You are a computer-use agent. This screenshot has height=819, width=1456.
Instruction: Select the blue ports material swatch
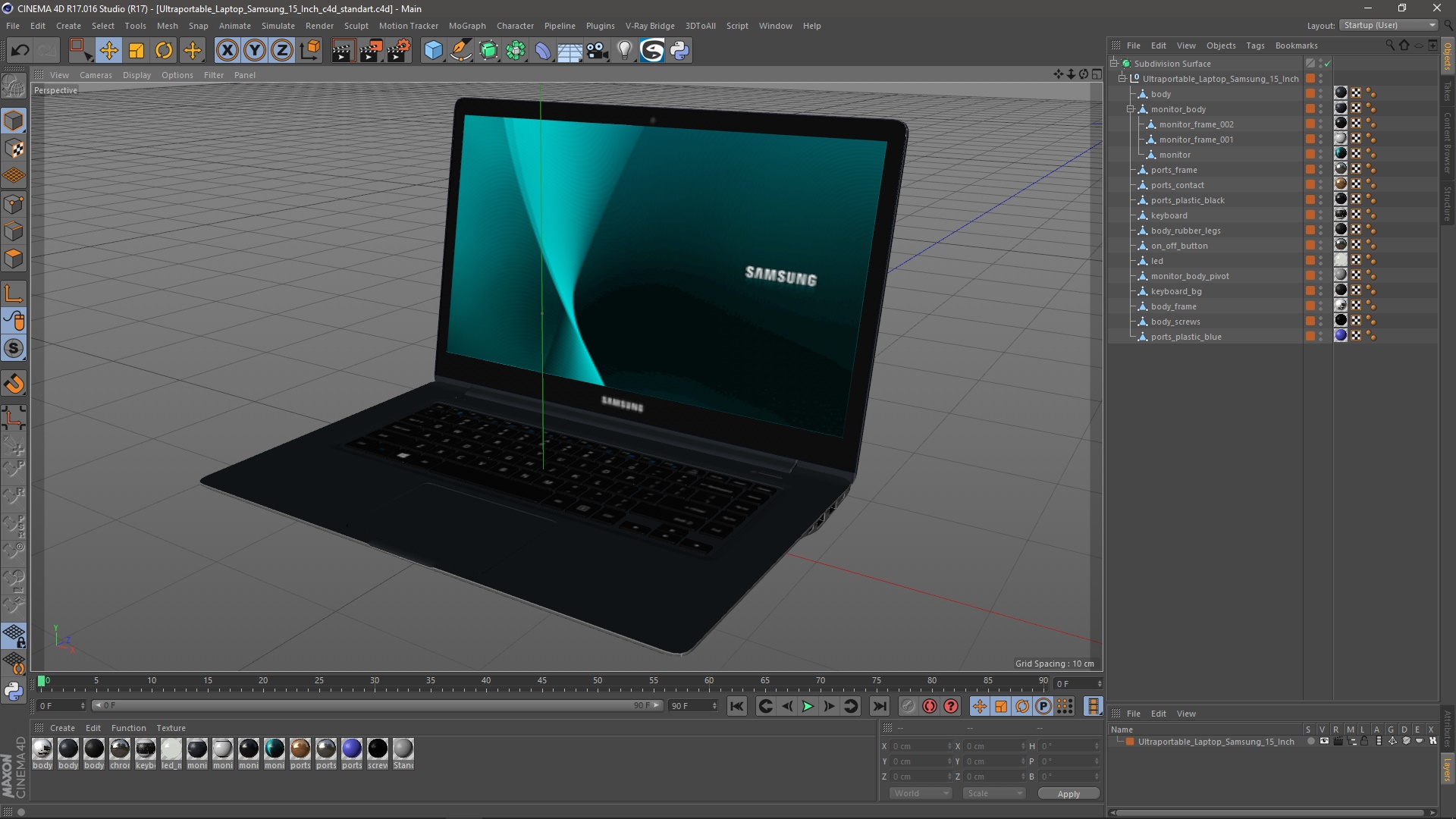(x=352, y=748)
